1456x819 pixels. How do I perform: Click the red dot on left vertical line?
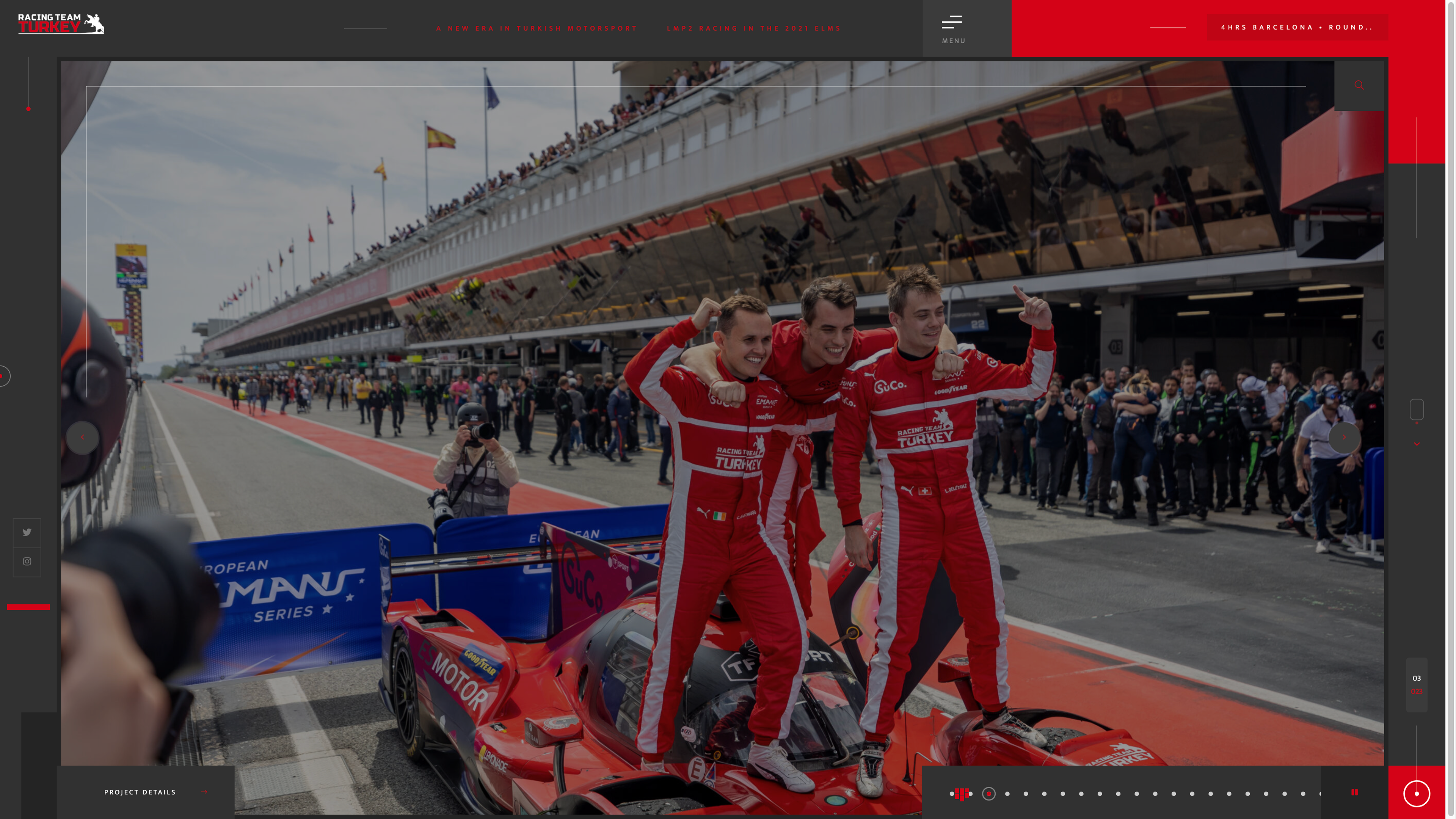28,108
